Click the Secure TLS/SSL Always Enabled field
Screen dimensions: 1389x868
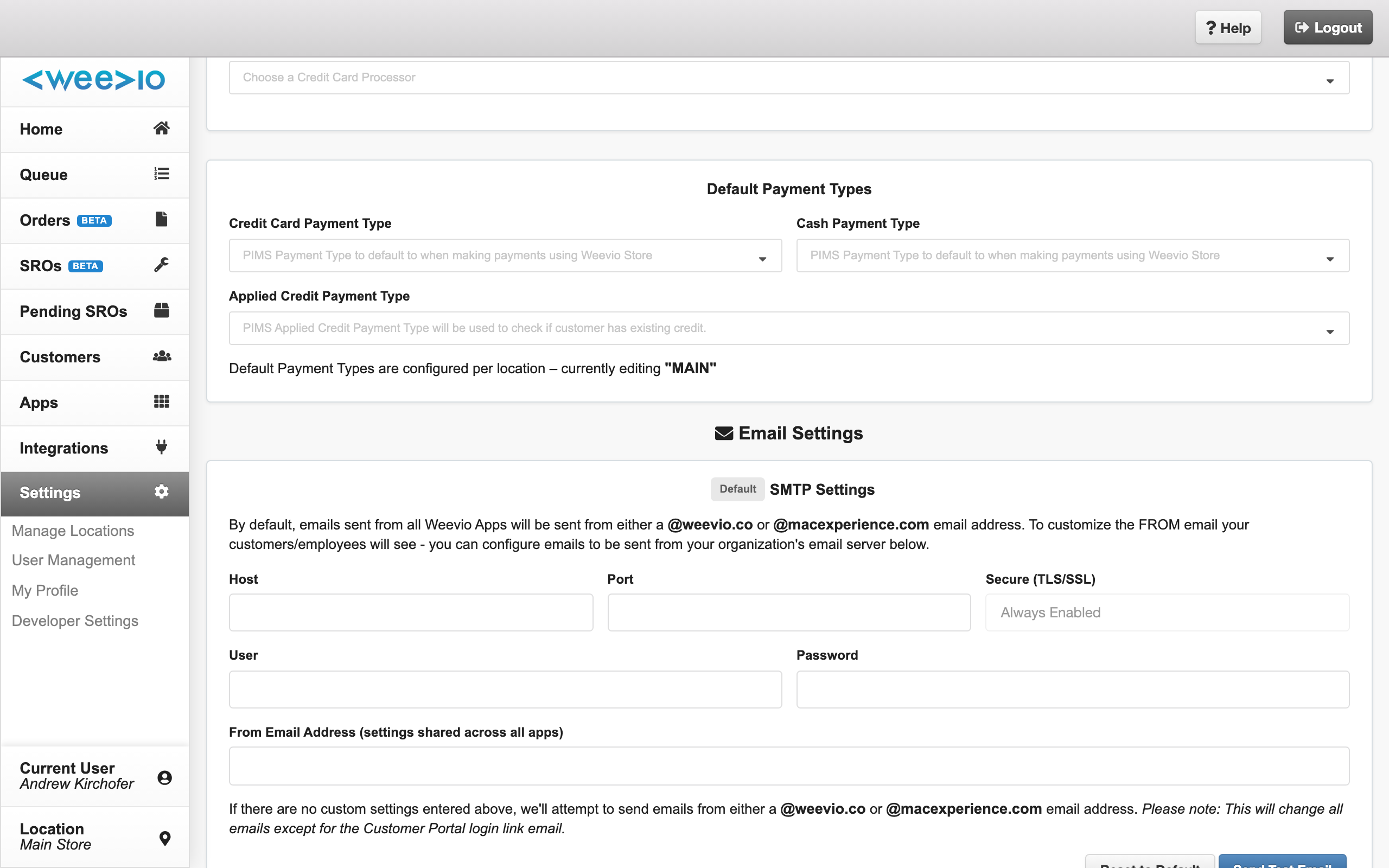[1167, 612]
